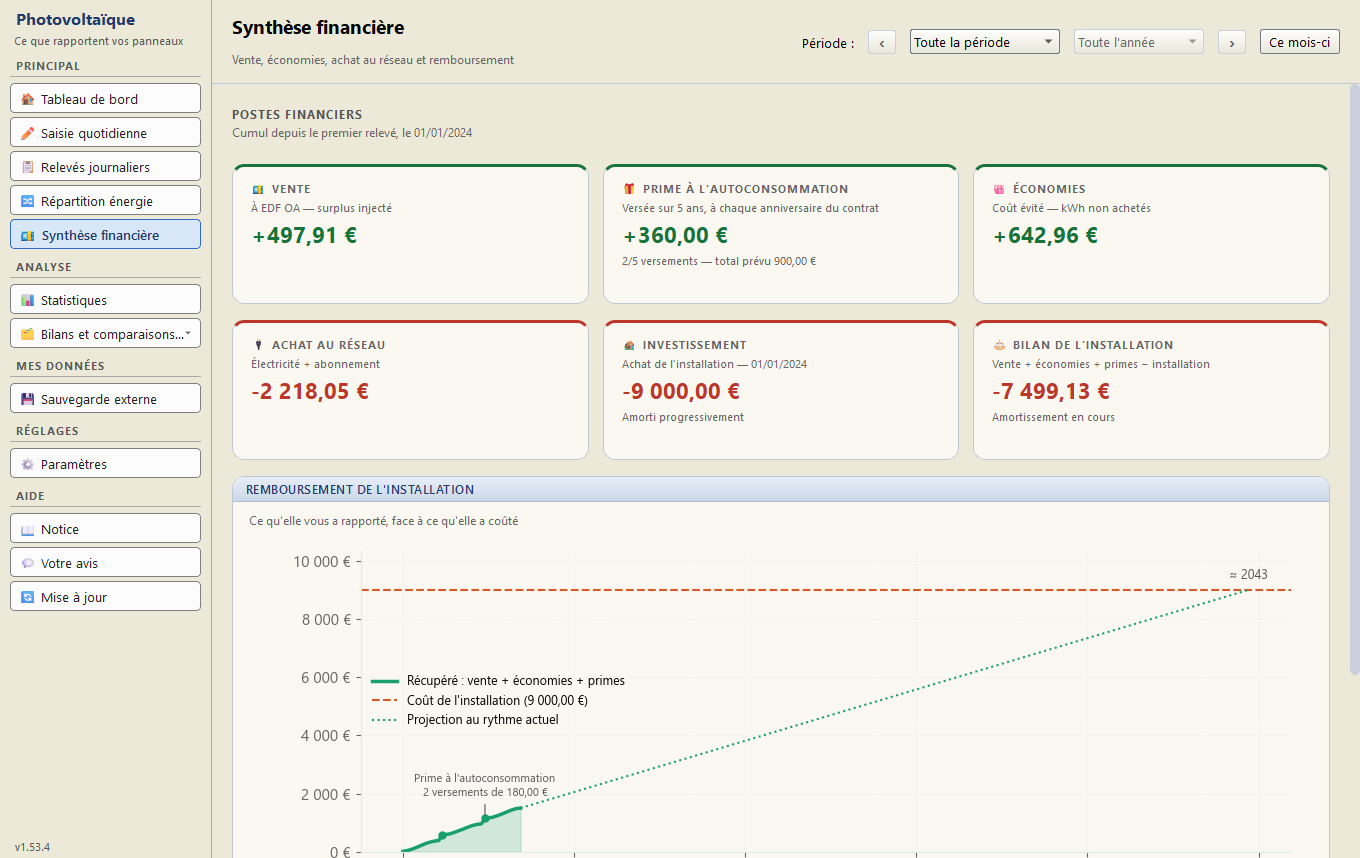Click the pencil icon of Saisie quotidienne
This screenshot has width=1360, height=858.
click(28, 133)
